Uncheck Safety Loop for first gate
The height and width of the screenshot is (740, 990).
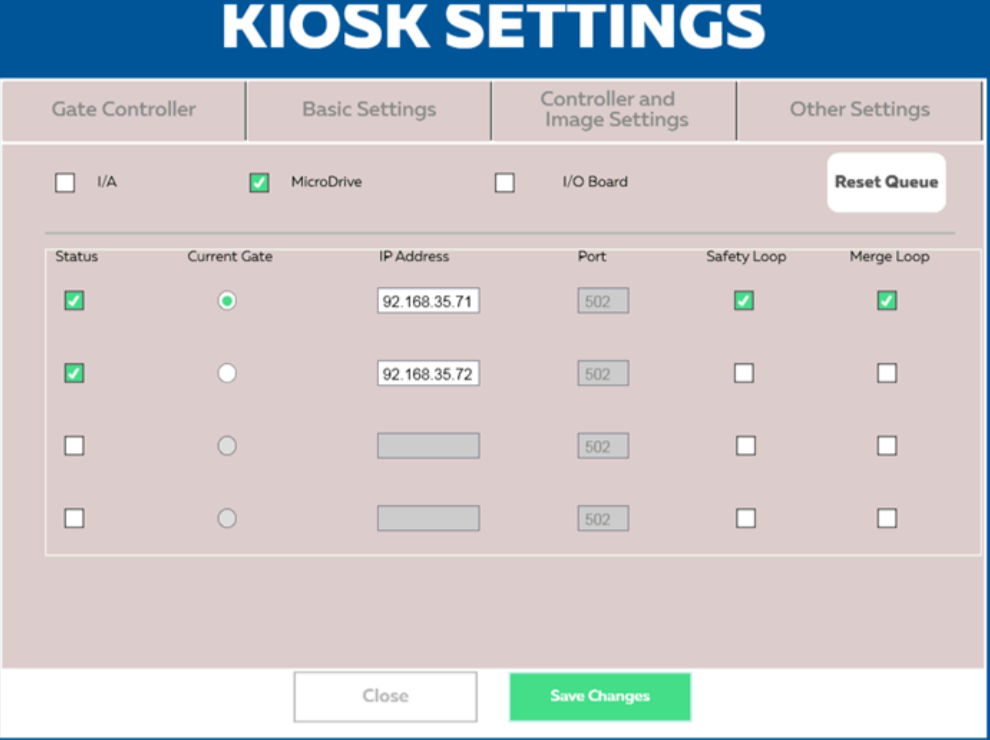click(744, 301)
